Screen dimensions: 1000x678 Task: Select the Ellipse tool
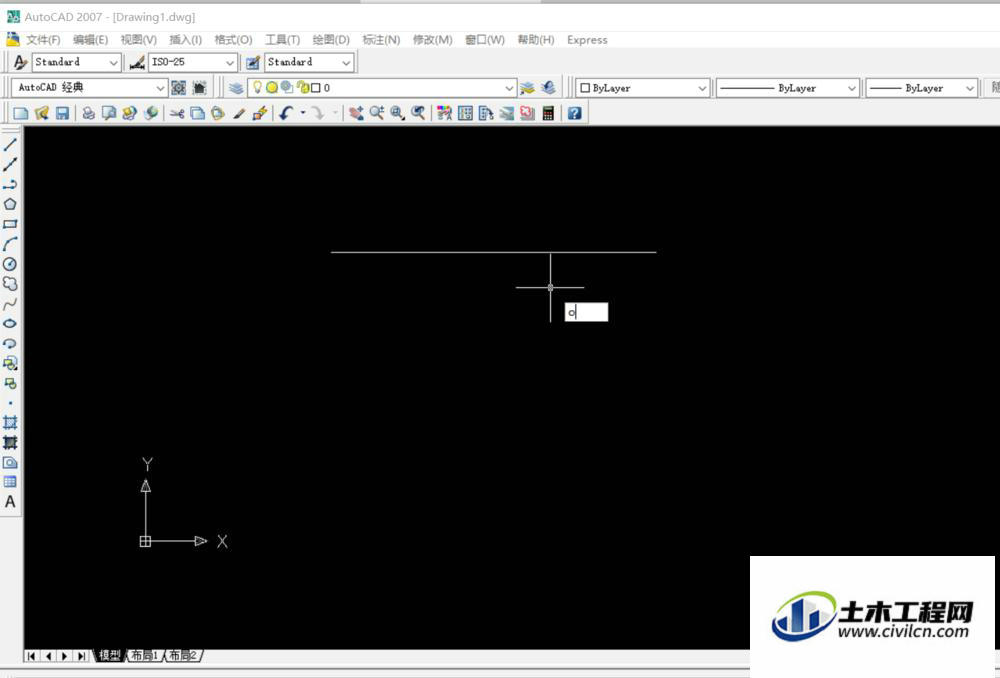click(x=10, y=323)
